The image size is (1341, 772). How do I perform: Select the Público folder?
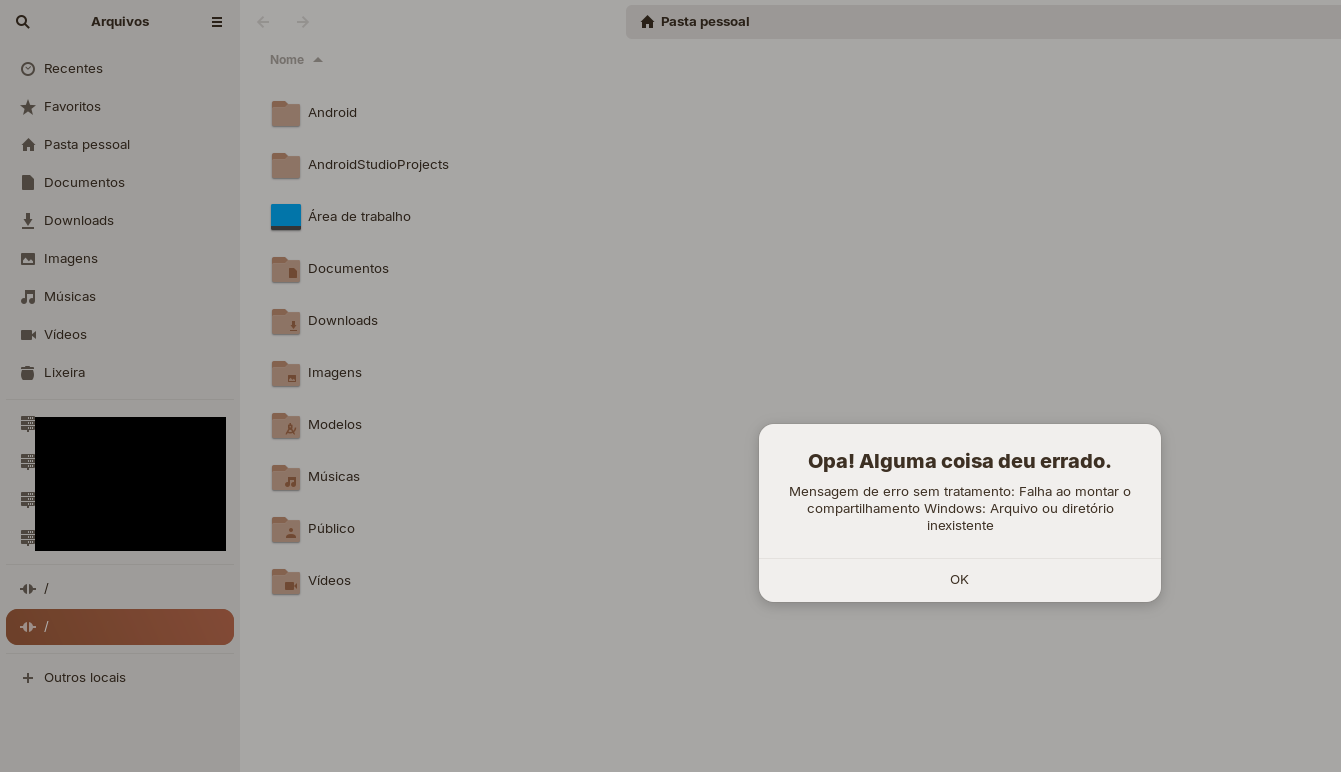click(x=330, y=529)
